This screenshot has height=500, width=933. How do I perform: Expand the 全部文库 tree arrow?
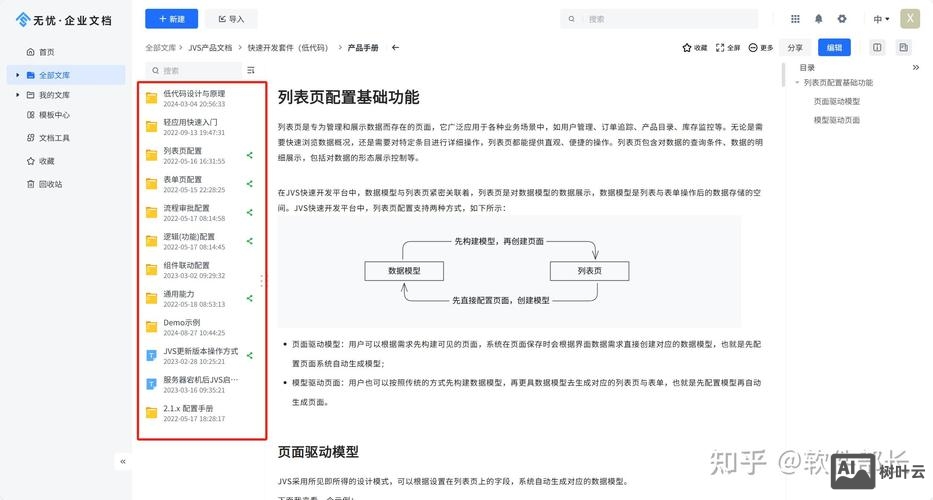17,75
